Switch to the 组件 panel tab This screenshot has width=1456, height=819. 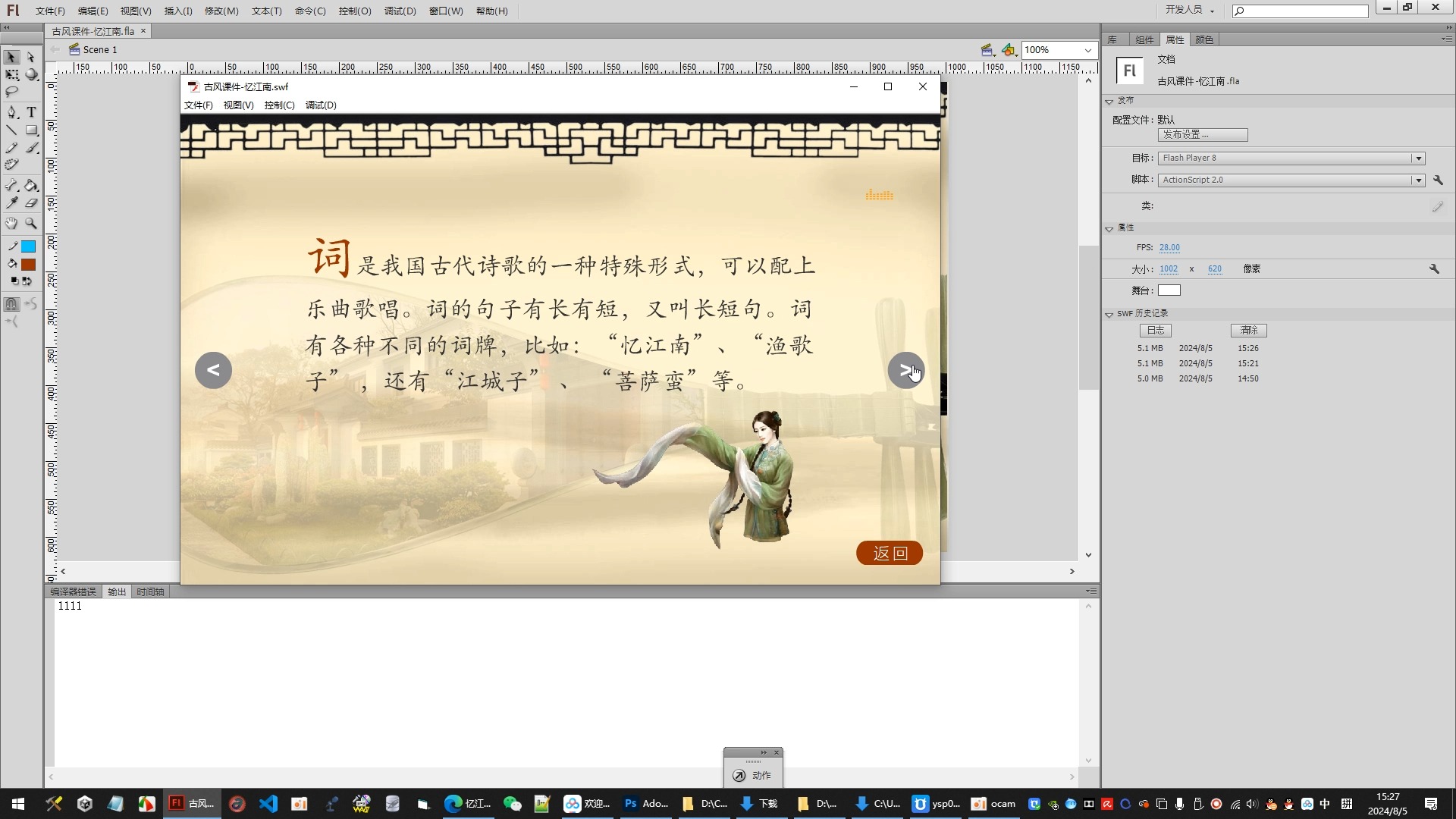click(1144, 40)
